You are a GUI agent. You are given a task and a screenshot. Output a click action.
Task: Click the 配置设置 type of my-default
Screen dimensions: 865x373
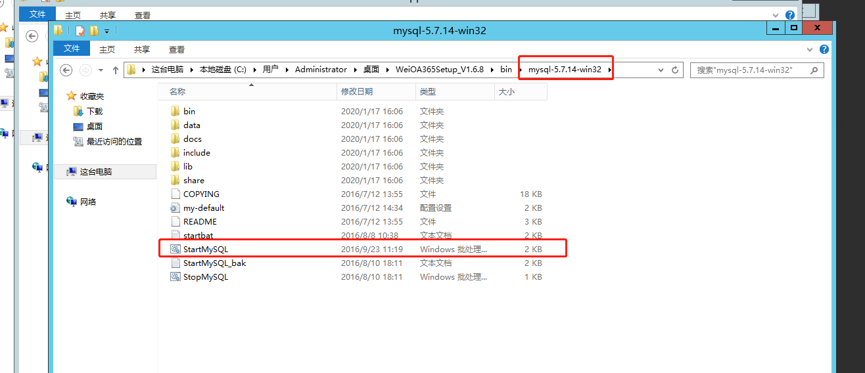[436, 208]
